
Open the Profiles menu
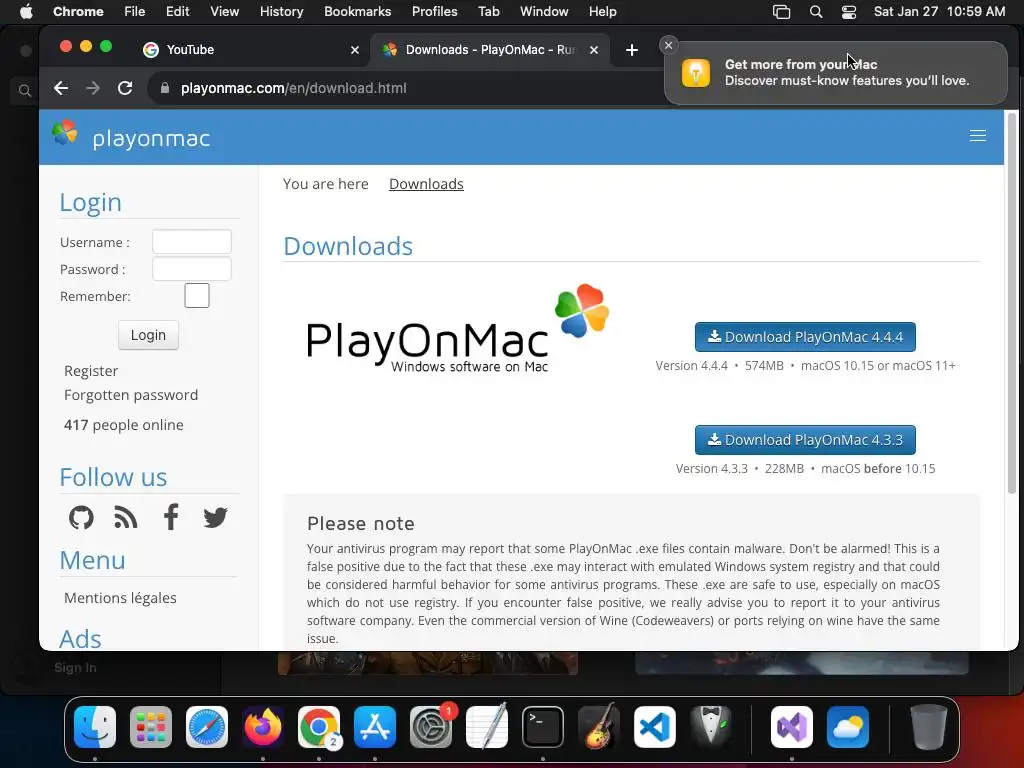pos(434,12)
